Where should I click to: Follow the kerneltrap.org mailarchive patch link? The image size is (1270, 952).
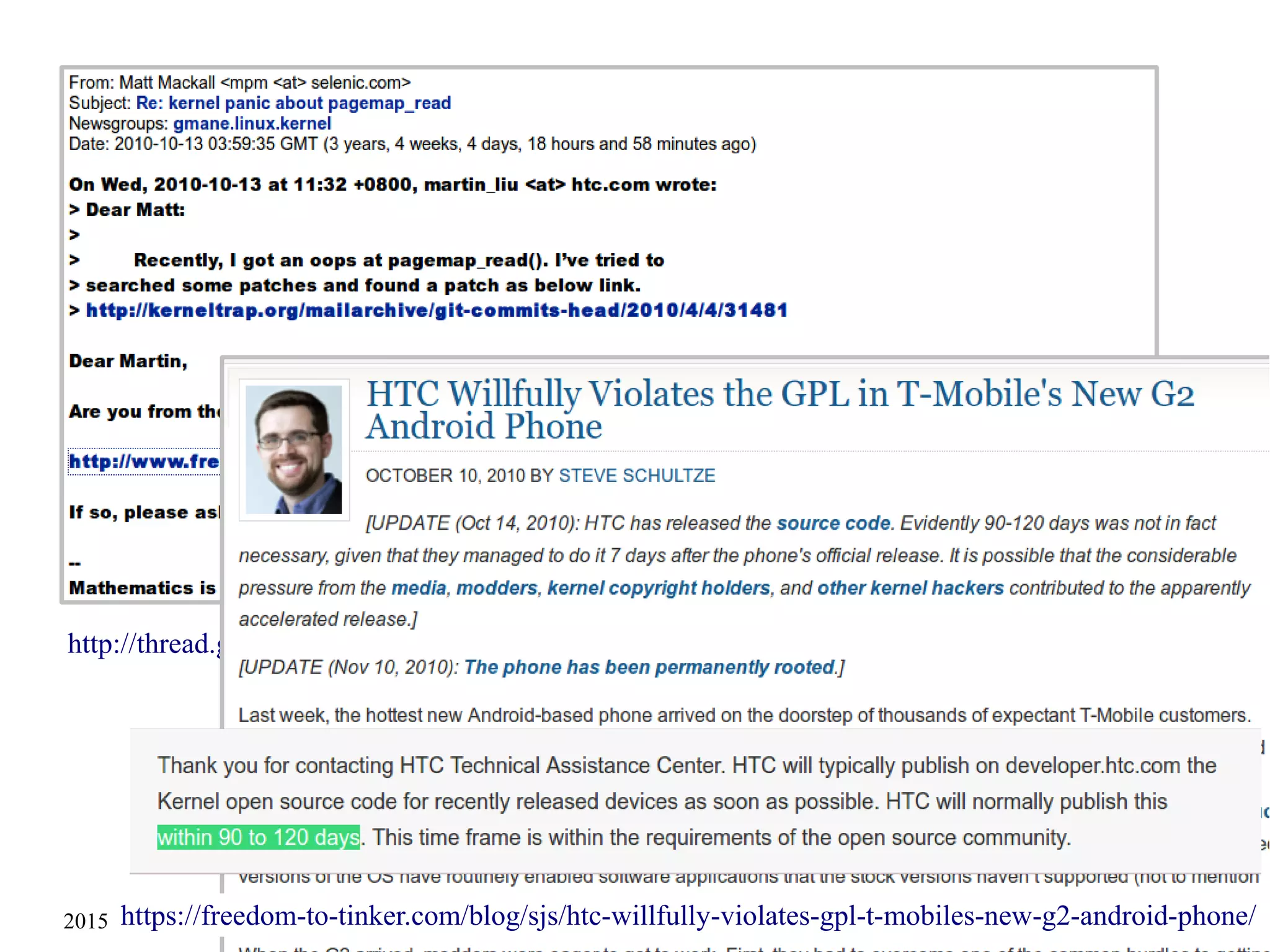[x=437, y=310]
